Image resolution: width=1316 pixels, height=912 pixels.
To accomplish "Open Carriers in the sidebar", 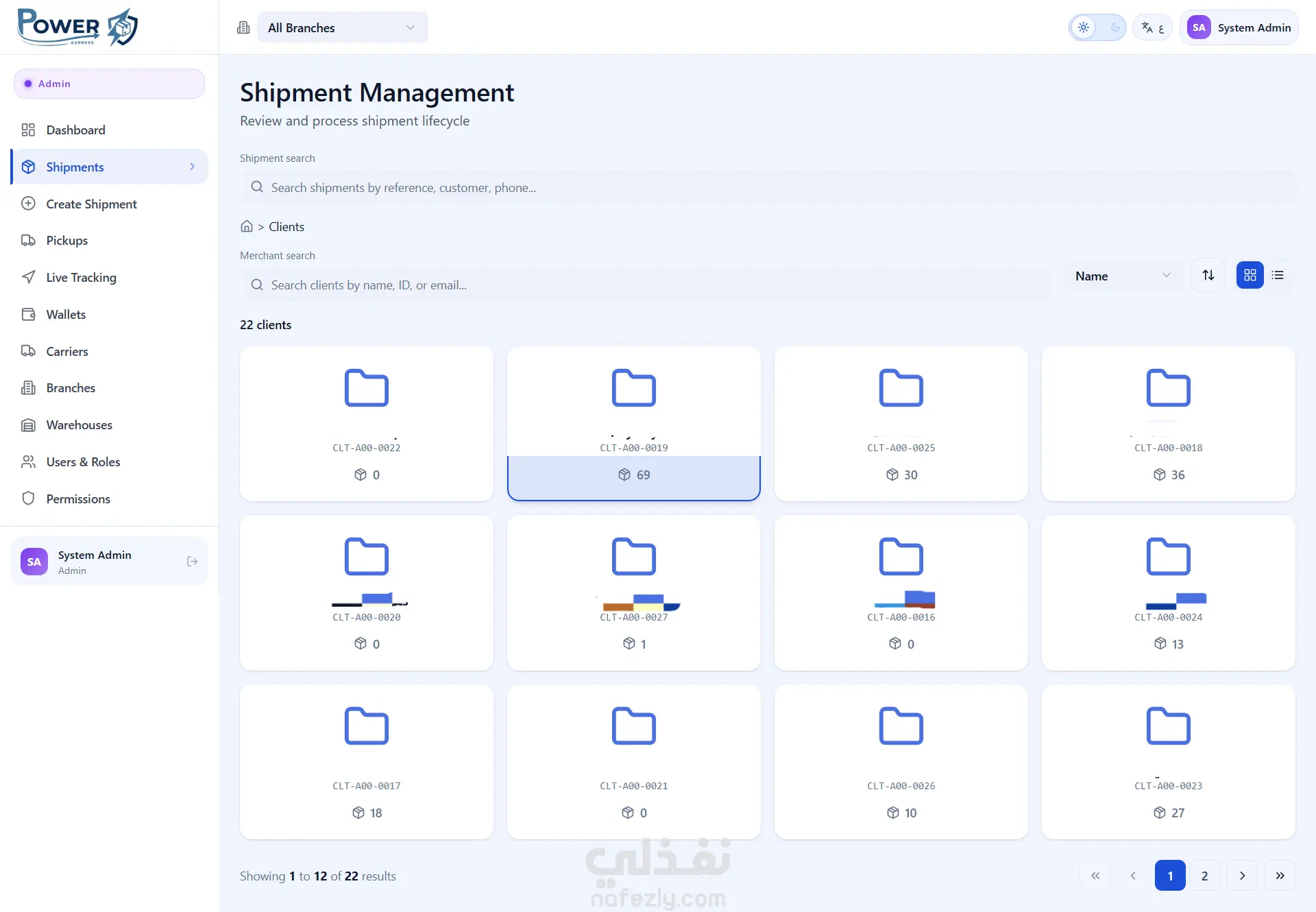I will point(109,351).
